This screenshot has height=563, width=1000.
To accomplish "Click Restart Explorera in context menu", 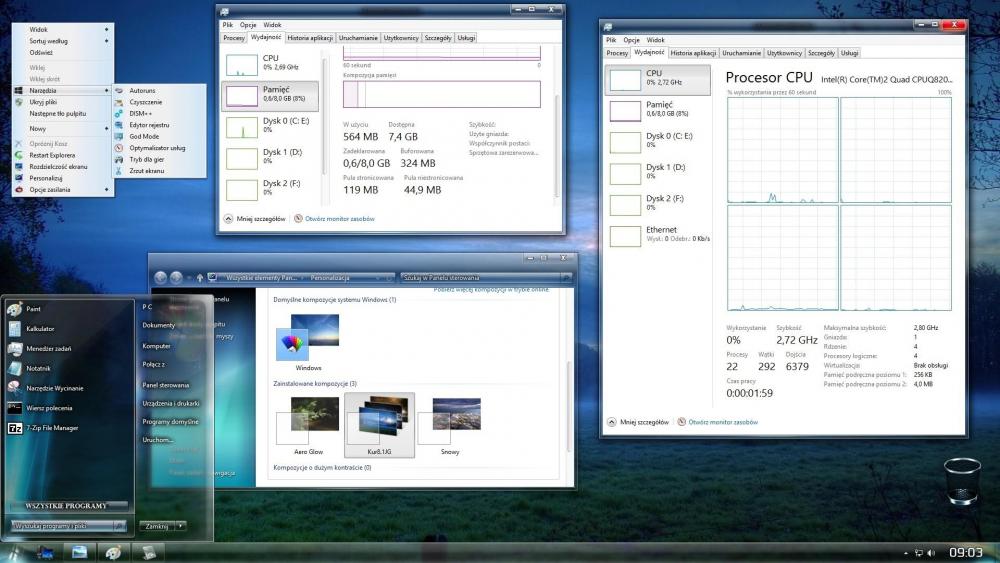I will 52,155.
